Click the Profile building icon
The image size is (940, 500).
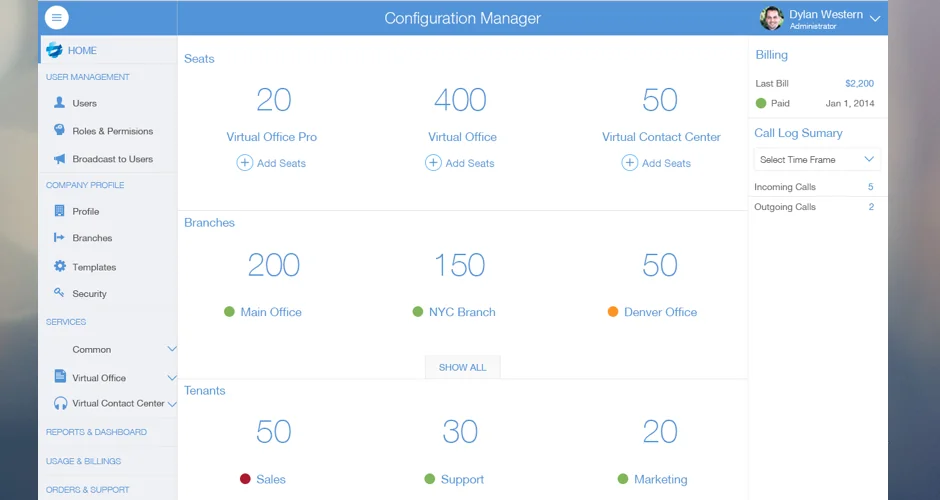tap(59, 211)
